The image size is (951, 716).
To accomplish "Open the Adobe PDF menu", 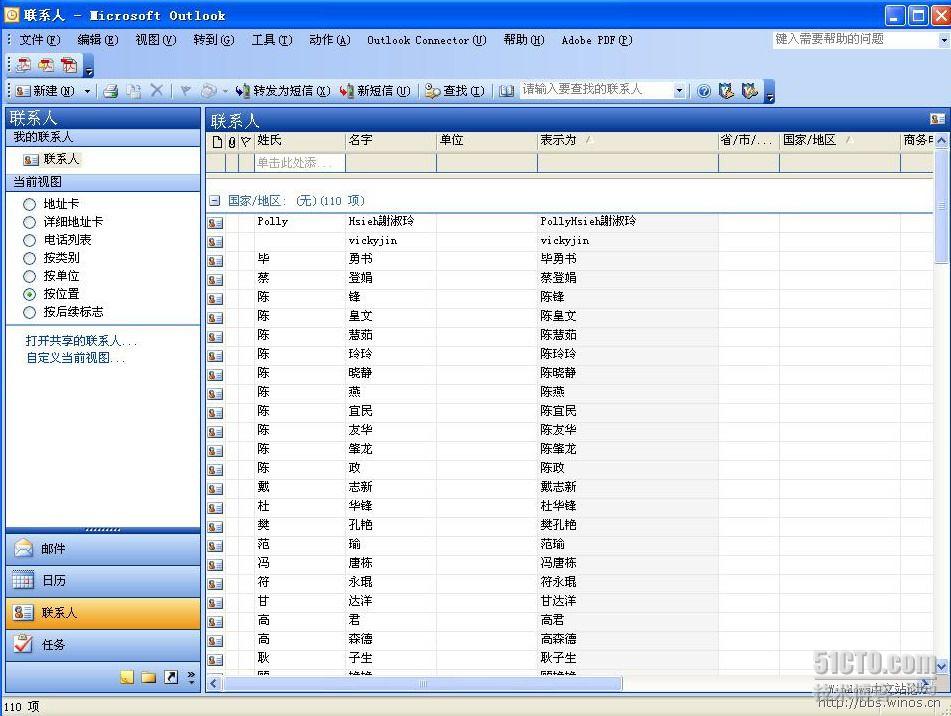I will (x=597, y=40).
